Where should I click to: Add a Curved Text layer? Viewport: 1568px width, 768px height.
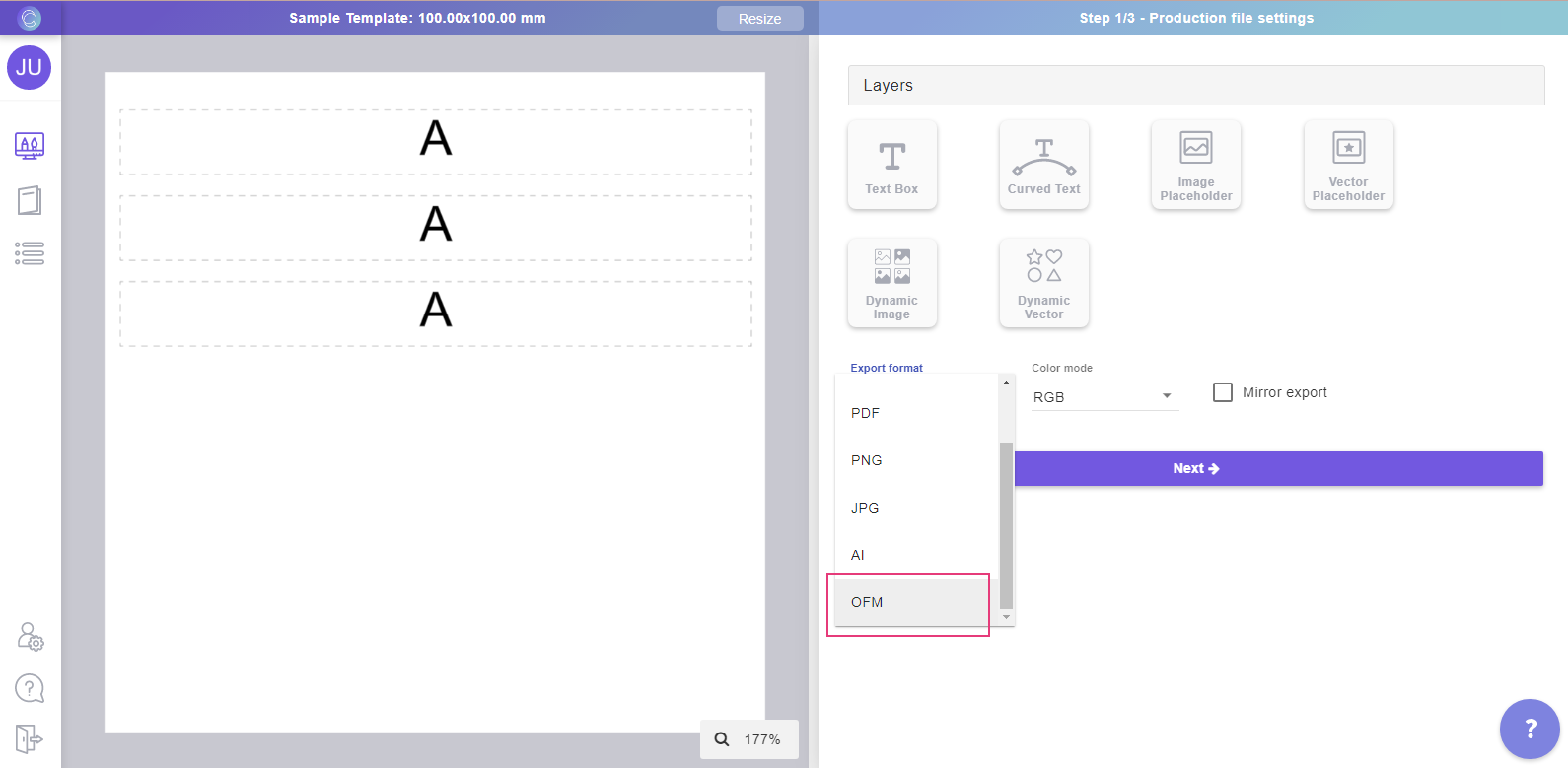(x=1043, y=165)
